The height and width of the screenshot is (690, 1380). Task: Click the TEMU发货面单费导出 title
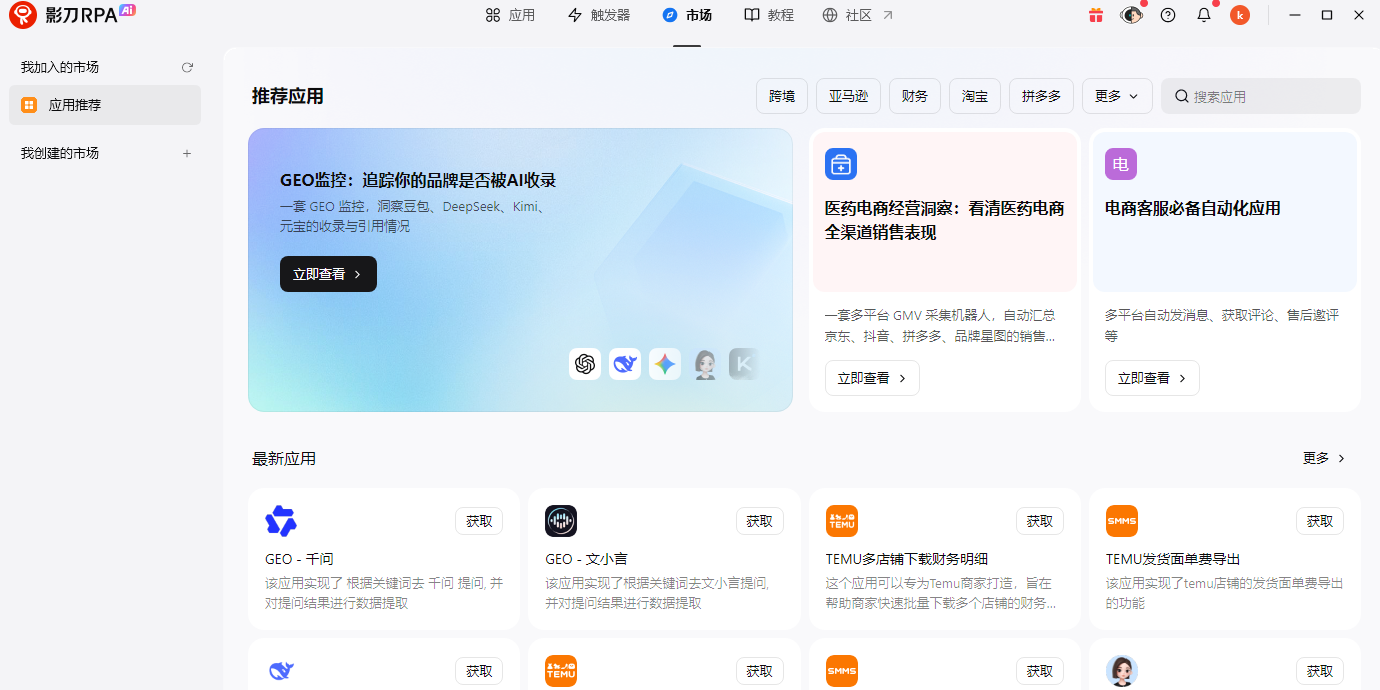1173,559
